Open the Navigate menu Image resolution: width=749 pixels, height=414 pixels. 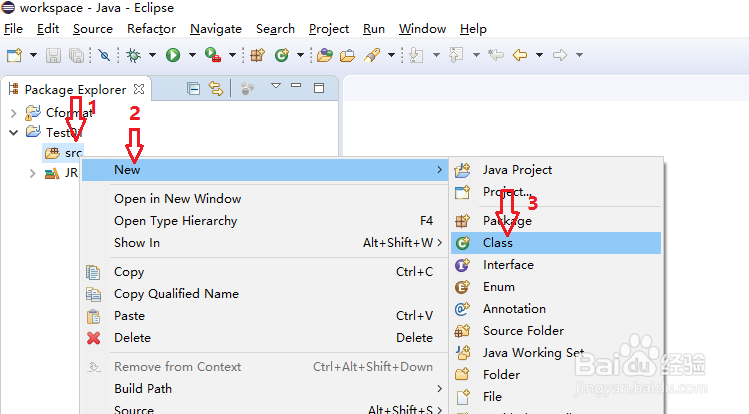click(x=216, y=29)
